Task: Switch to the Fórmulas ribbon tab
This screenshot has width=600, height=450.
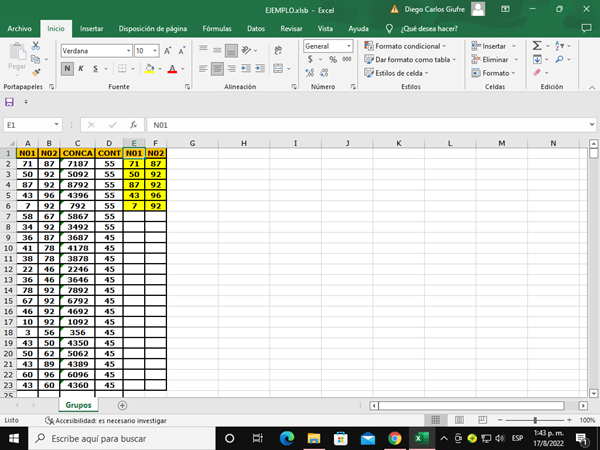Action: click(217, 29)
